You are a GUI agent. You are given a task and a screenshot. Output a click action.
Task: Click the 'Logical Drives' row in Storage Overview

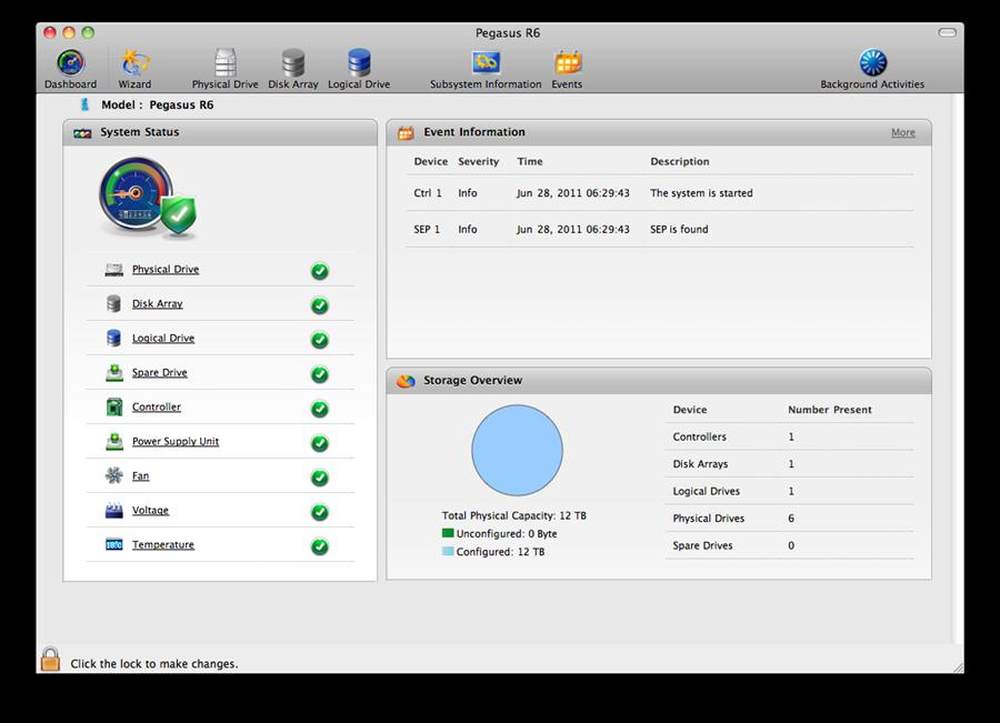coord(790,492)
